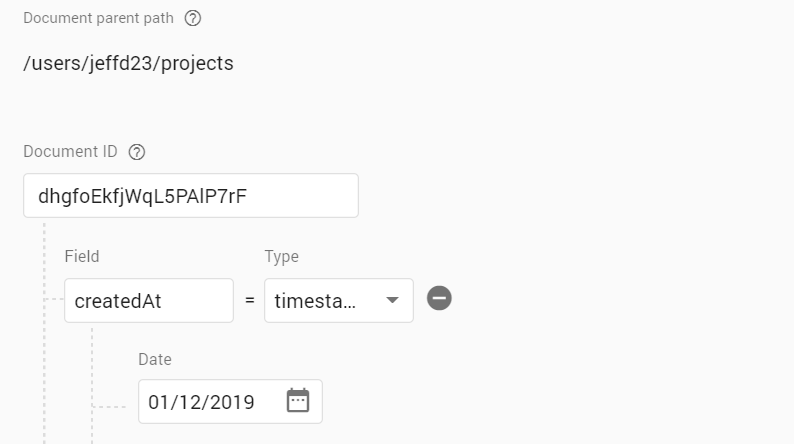This screenshot has width=794, height=444.
Task: Click the createdAt field name input
Action: (x=148, y=300)
